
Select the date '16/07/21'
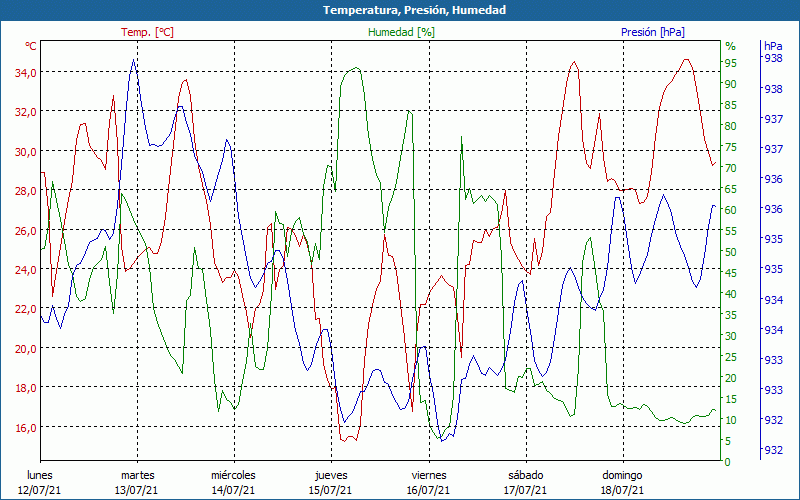[428, 490]
